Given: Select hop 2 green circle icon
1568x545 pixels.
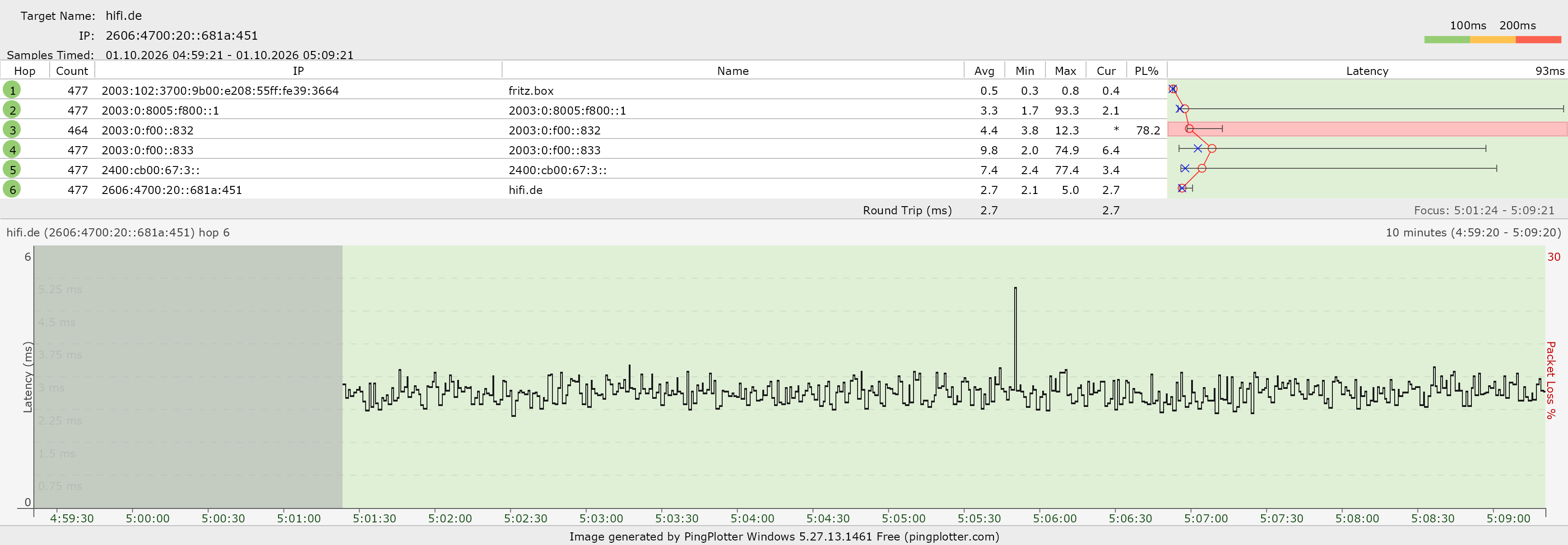Looking at the screenshot, I should [x=12, y=110].
